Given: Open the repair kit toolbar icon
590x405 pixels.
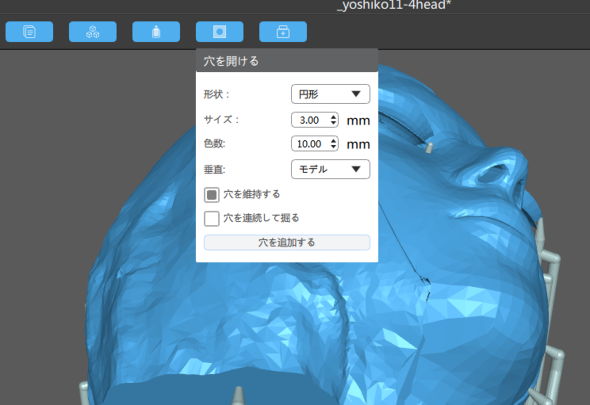Looking at the screenshot, I should tap(283, 32).
